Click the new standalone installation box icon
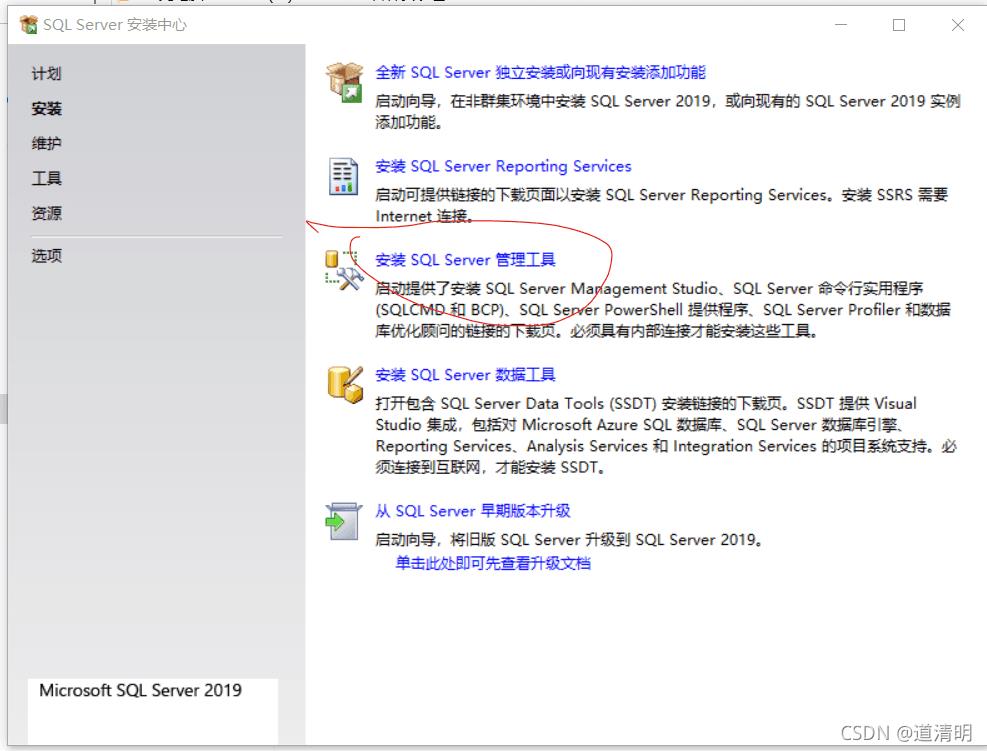Screen dimensions: 987x751 344,82
